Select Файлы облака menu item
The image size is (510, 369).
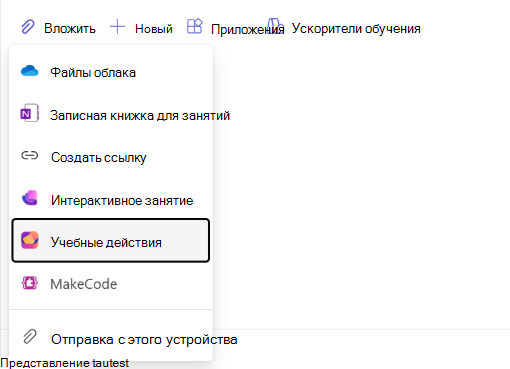(x=111, y=72)
